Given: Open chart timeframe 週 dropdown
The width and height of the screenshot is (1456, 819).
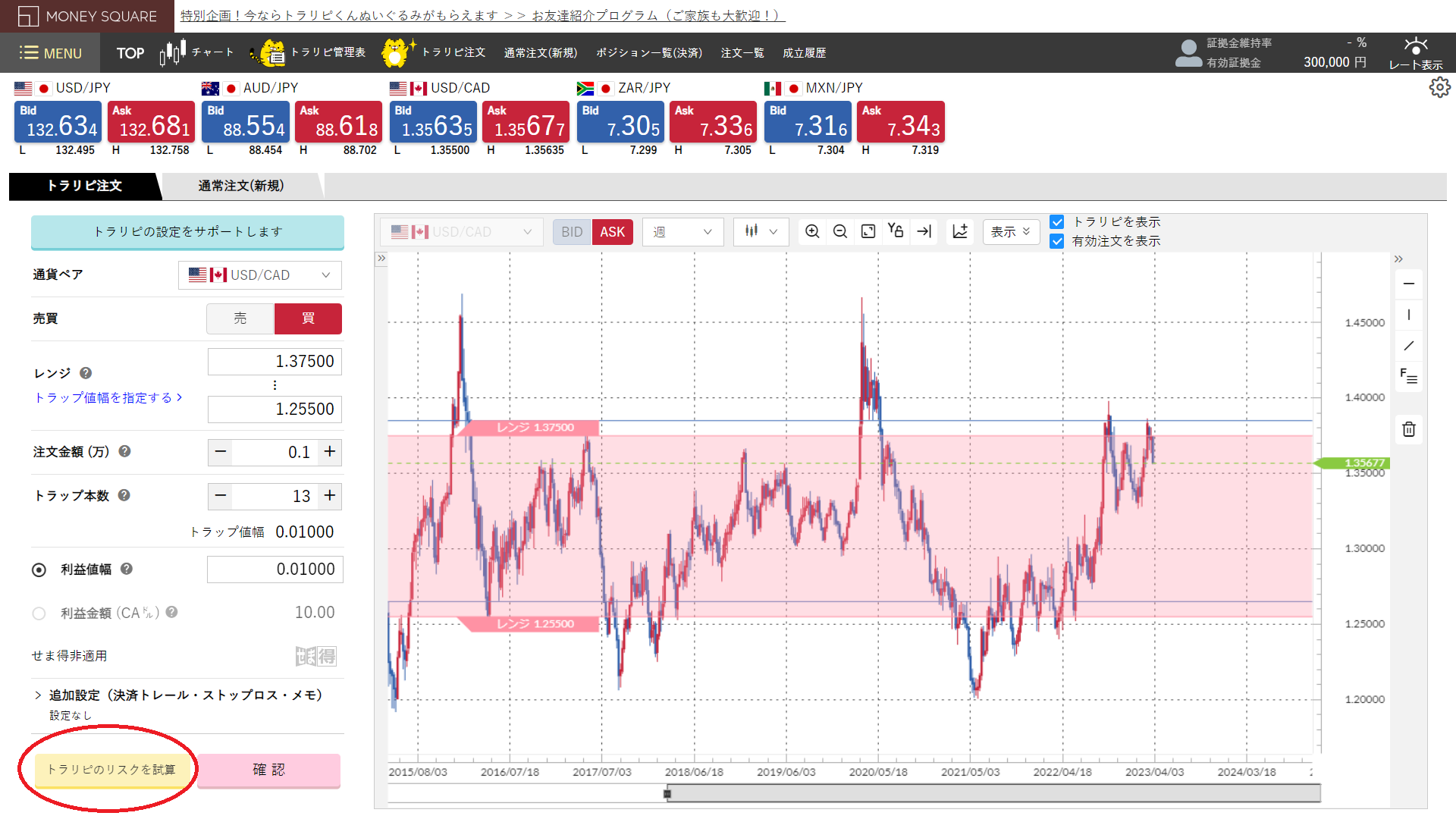Looking at the screenshot, I should pyautogui.click(x=682, y=232).
